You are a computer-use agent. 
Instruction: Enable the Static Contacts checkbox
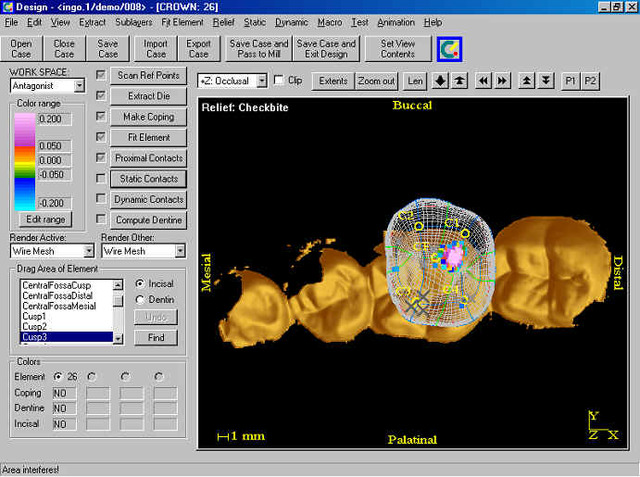(100, 178)
